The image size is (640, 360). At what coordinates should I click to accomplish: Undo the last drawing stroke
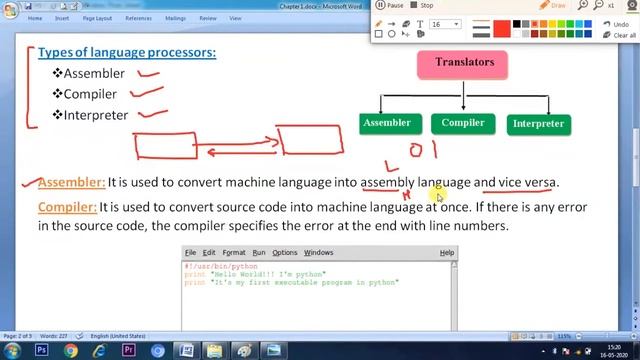coord(616,24)
